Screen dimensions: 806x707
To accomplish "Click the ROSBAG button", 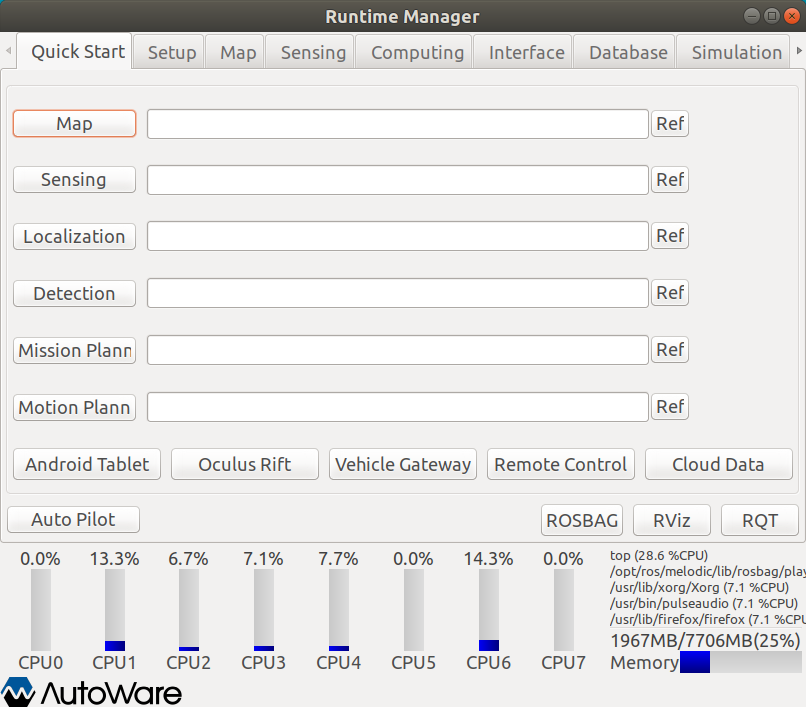I will point(581,519).
